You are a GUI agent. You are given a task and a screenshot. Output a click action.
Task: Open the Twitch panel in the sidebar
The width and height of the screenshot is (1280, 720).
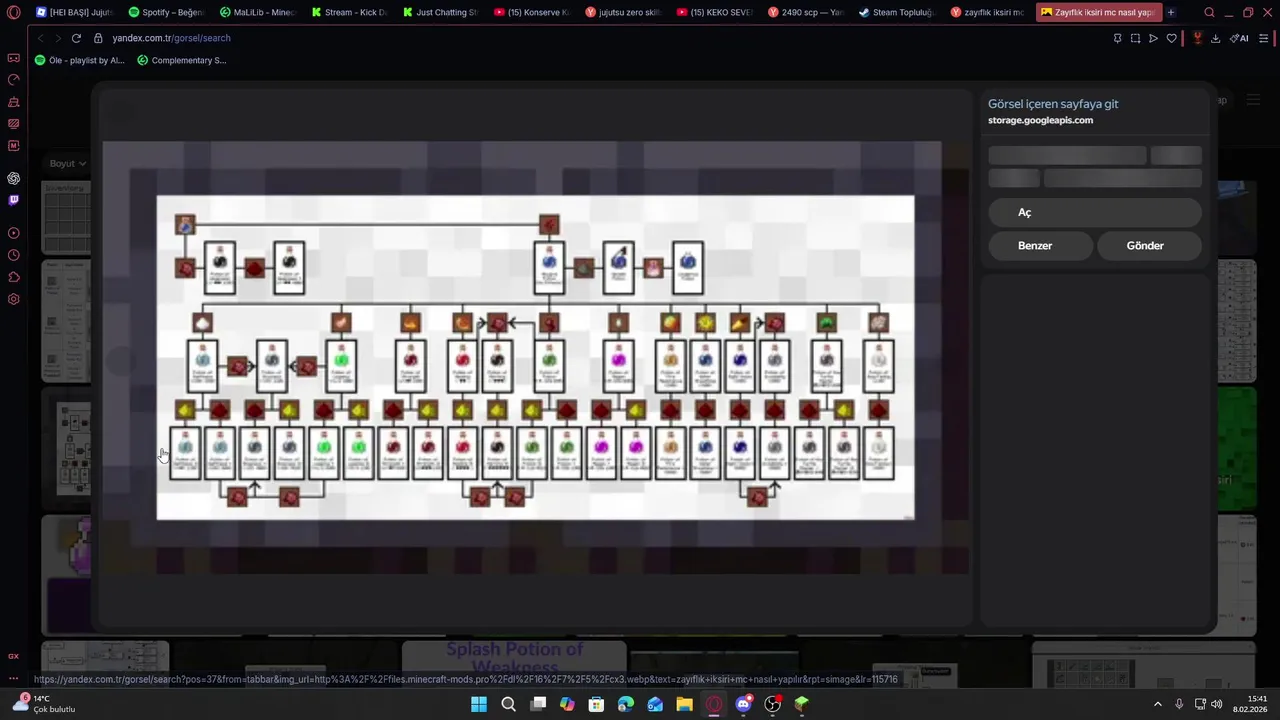(x=13, y=200)
